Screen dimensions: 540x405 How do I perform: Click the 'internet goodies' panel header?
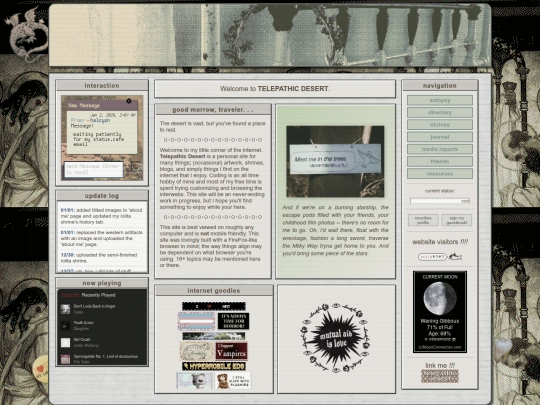point(214,291)
